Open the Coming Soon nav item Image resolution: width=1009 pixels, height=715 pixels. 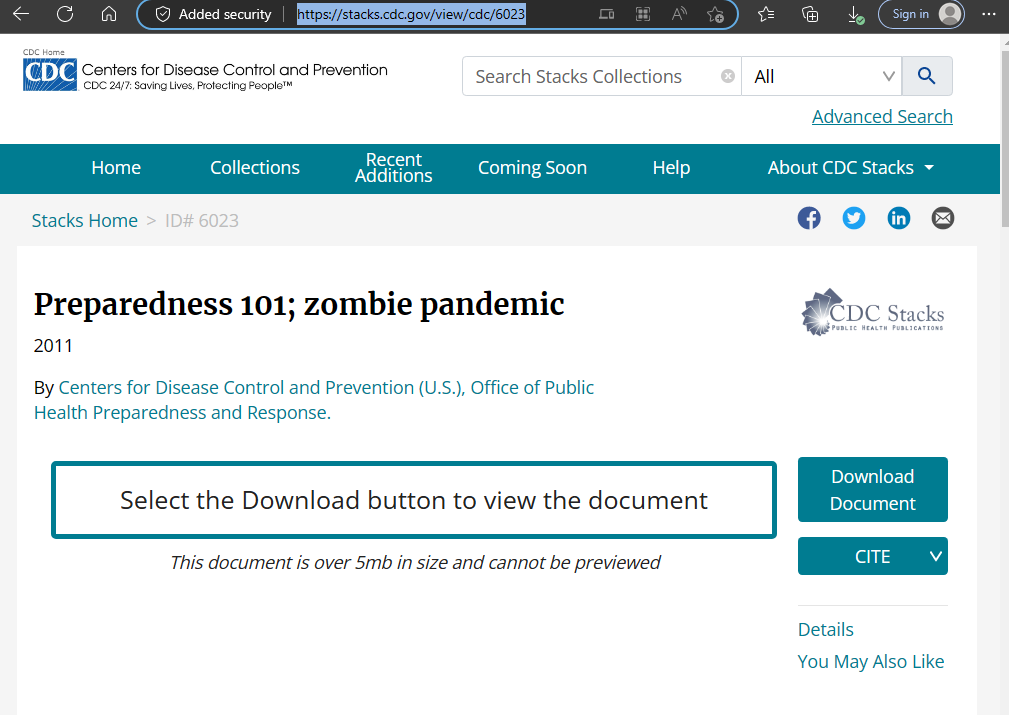532,167
